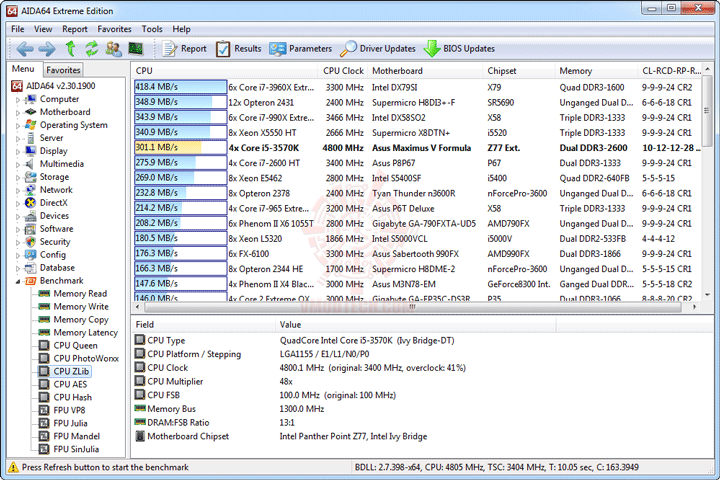Expand the Network tree node arrow
Image resolution: width=720 pixels, height=480 pixels.
pyautogui.click(x=18, y=190)
